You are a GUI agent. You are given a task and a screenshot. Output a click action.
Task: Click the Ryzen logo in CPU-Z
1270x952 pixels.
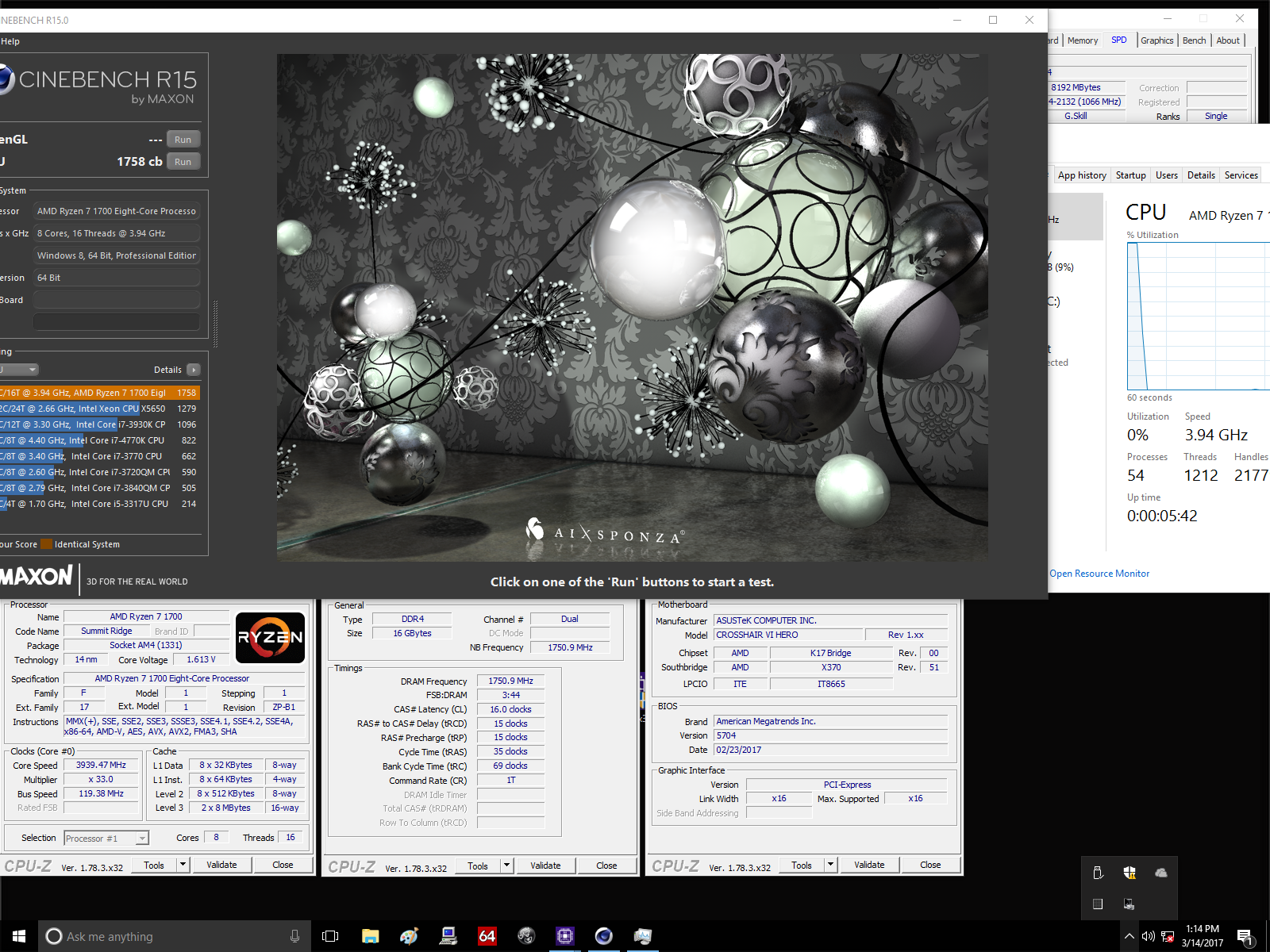point(270,637)
